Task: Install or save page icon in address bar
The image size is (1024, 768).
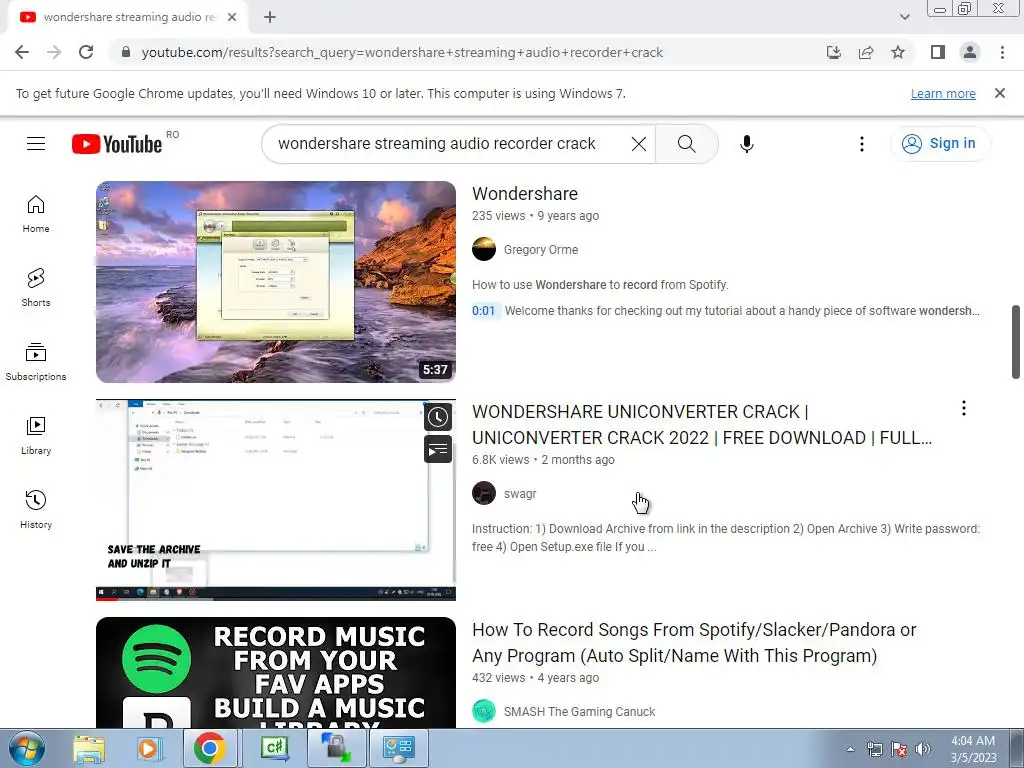Action: [x=834, y=52]
